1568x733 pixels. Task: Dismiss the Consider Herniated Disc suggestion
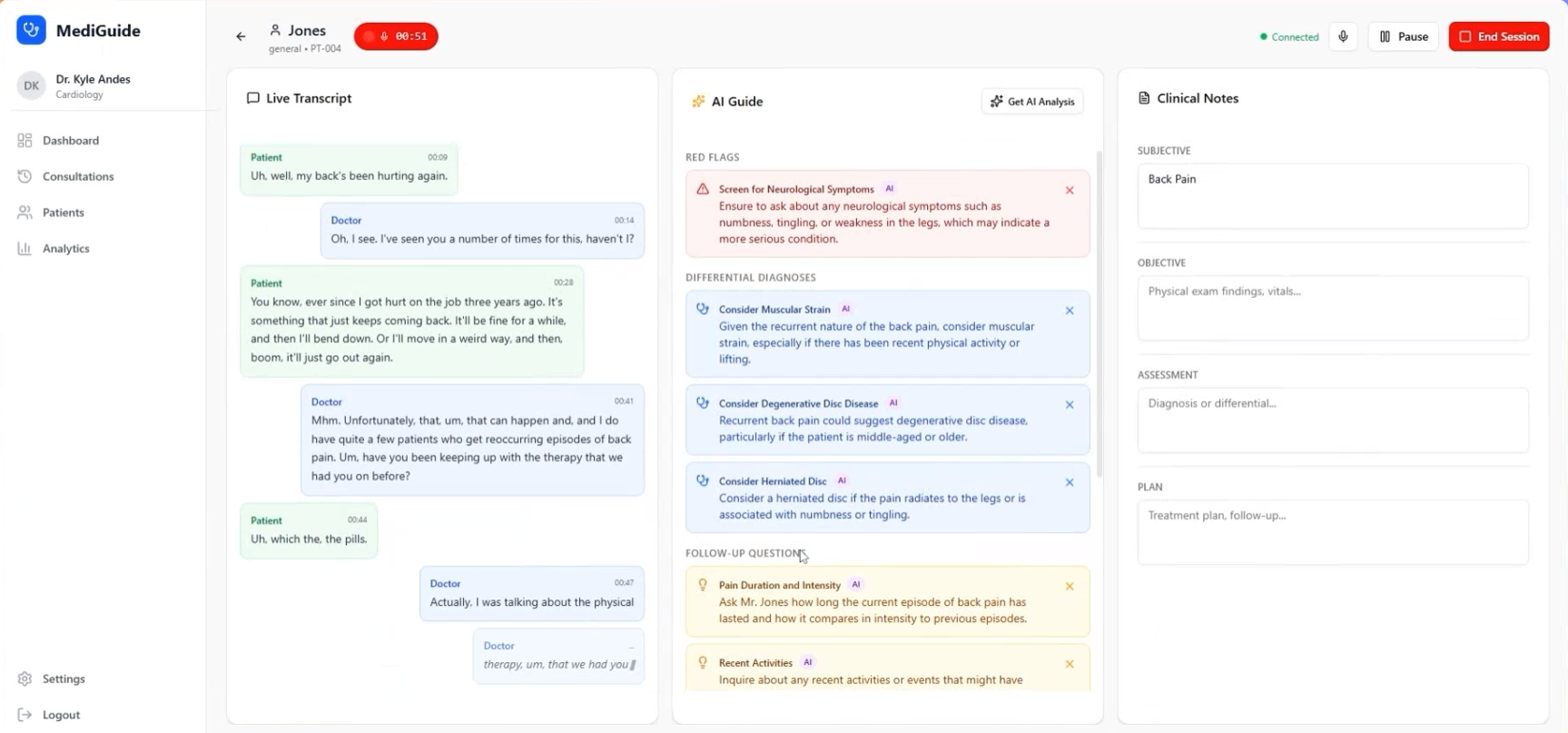tap(1070, 483)
